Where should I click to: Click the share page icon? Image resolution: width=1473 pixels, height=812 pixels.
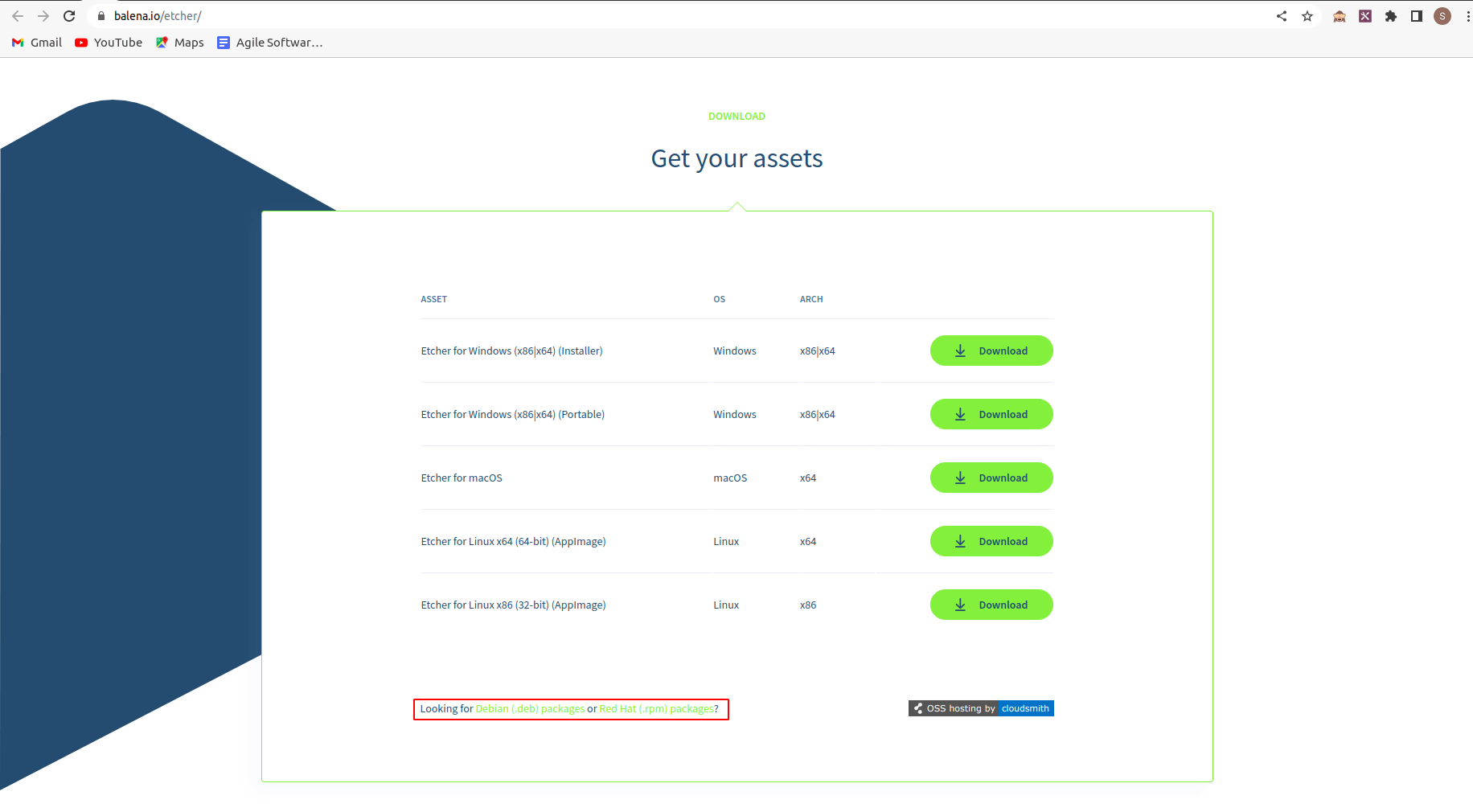point(1282,16)
